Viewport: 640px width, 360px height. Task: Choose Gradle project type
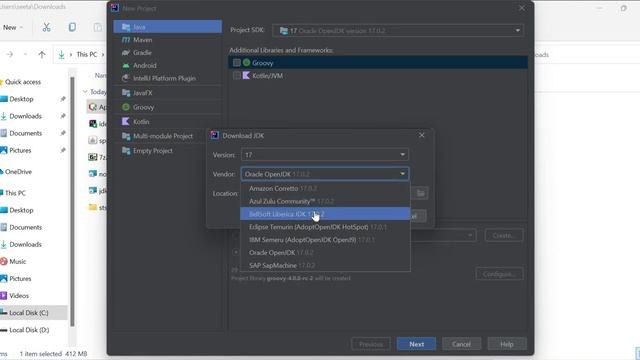[x=168, y=53]
